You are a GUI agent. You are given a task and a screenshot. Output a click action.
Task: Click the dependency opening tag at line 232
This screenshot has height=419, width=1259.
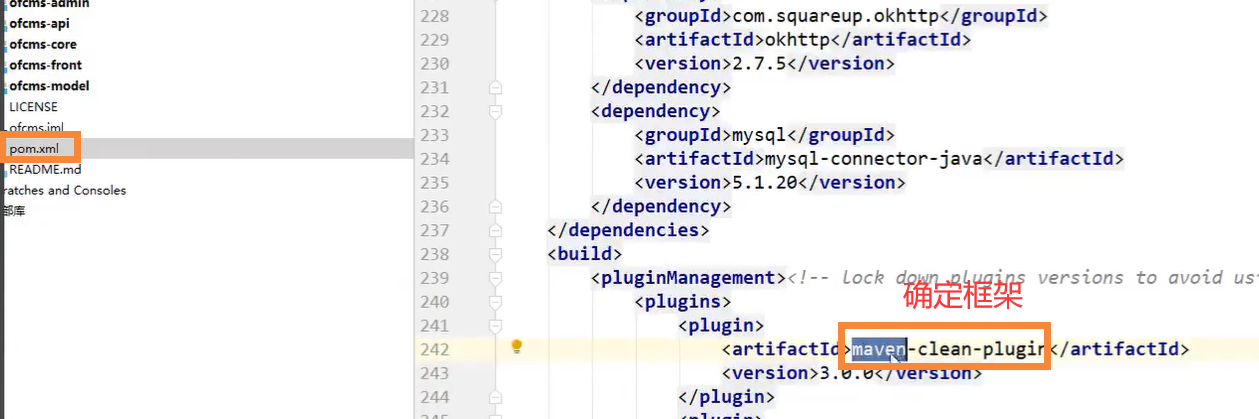pyautogui.click(x=656, y=111)
